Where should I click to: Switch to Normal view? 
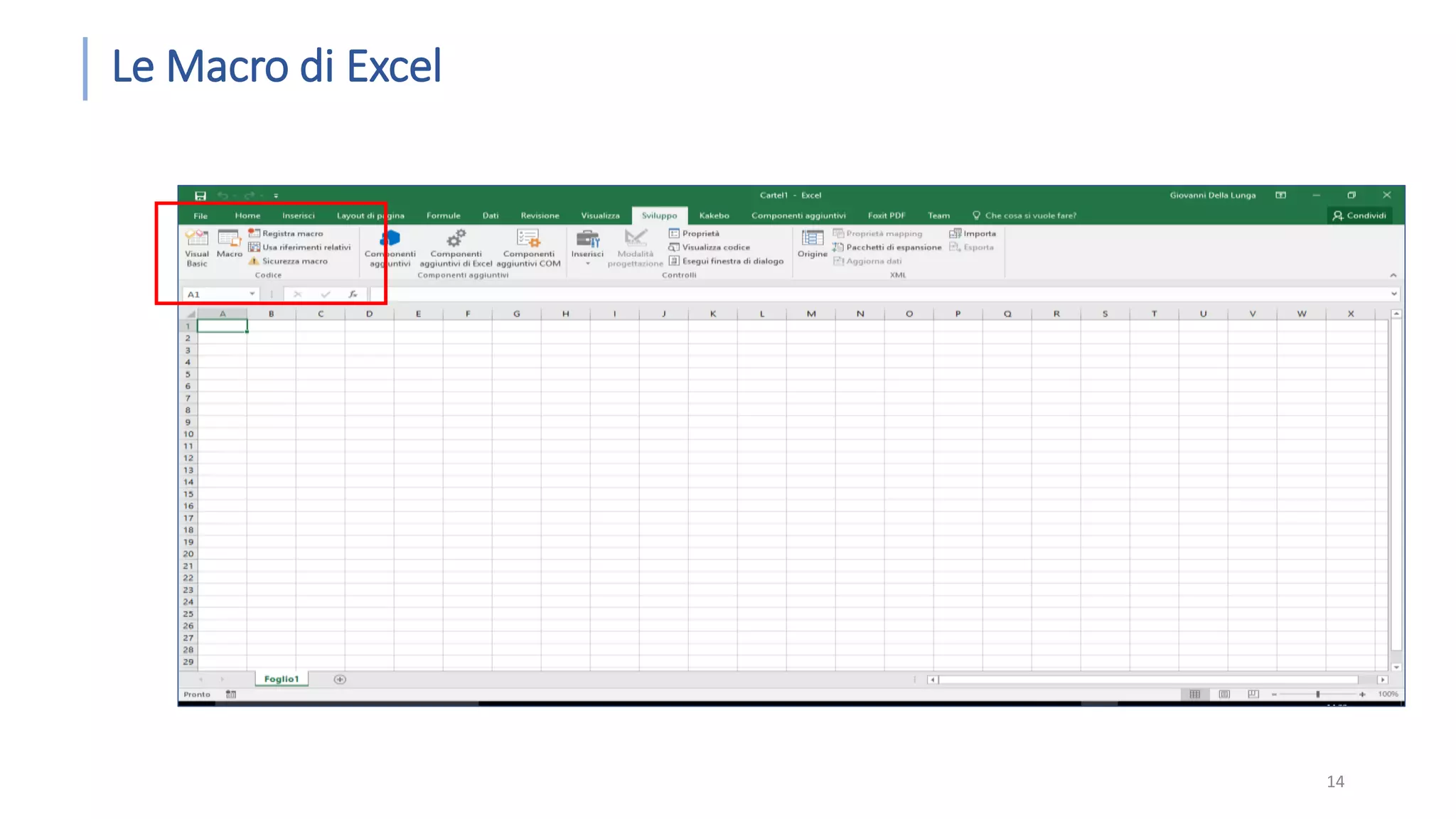(1194, 695)
